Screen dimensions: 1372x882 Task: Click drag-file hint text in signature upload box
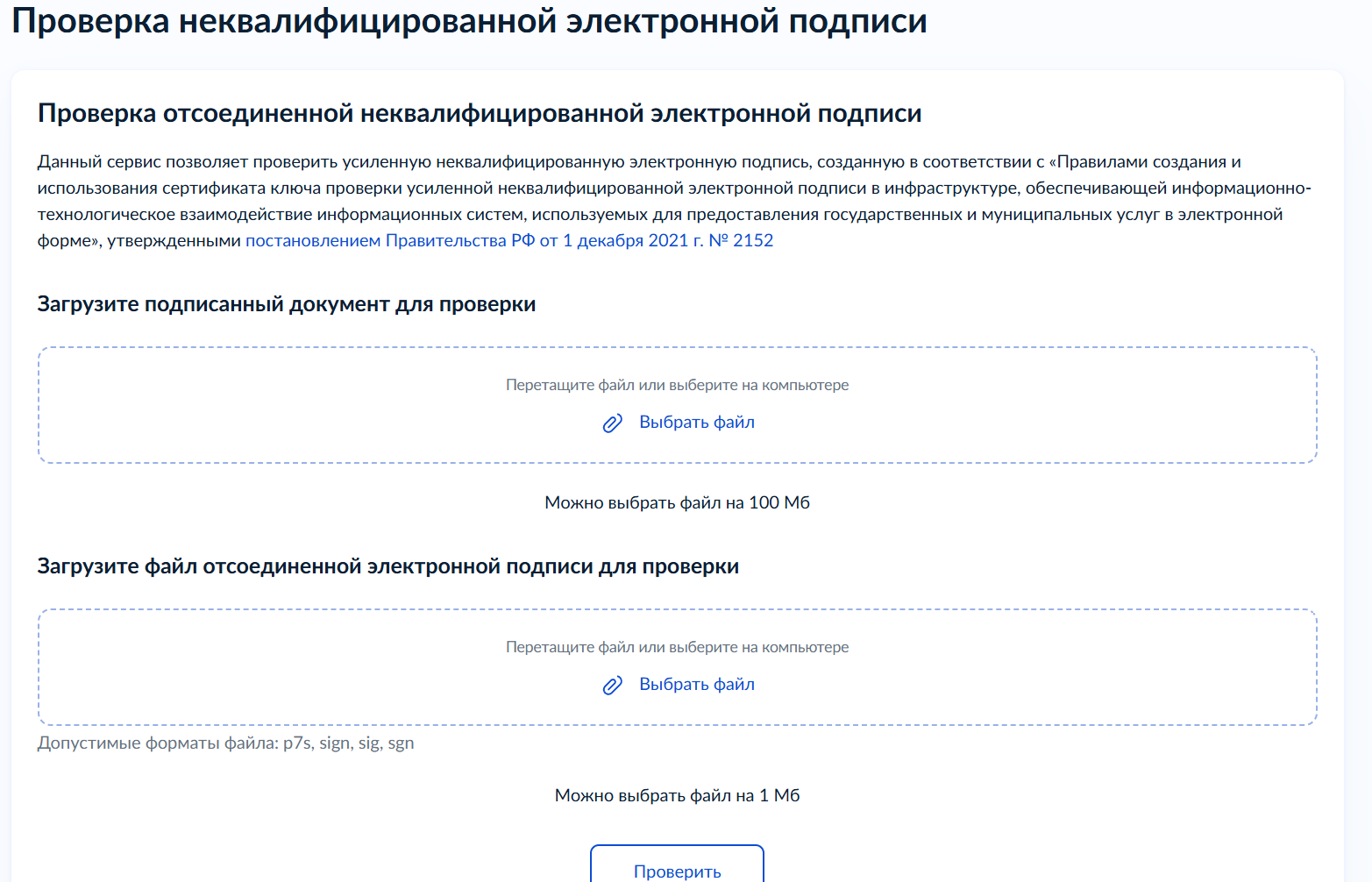click(x=677, y=647)
